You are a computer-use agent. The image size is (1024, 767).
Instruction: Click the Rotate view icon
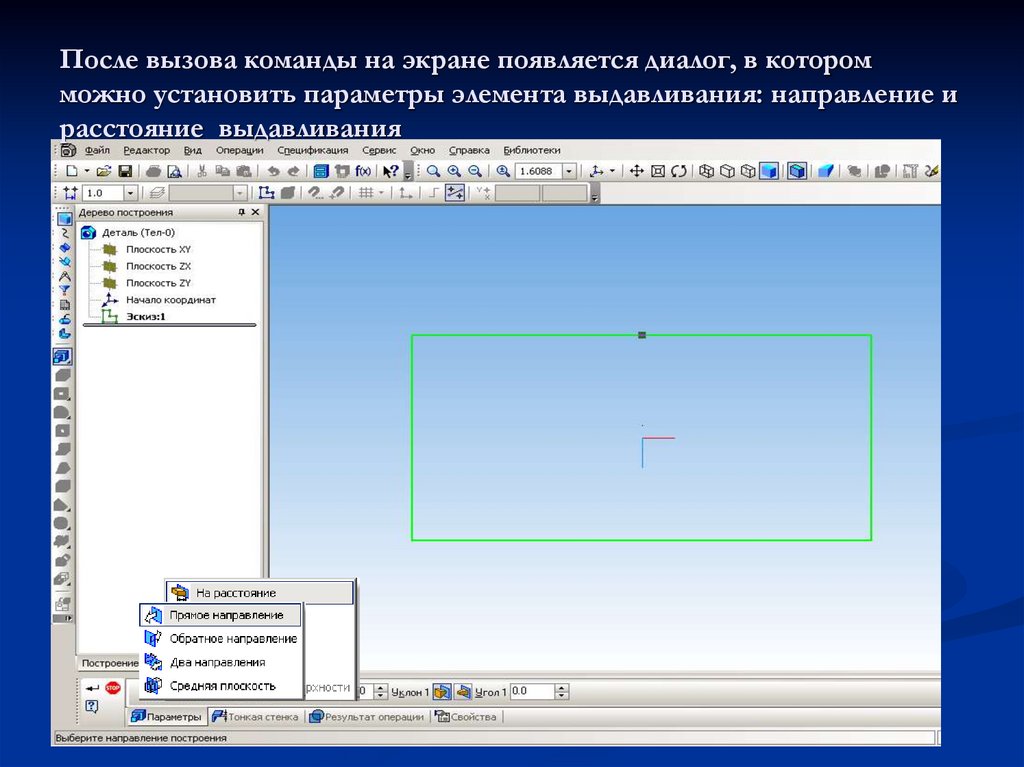pos(679,171)
